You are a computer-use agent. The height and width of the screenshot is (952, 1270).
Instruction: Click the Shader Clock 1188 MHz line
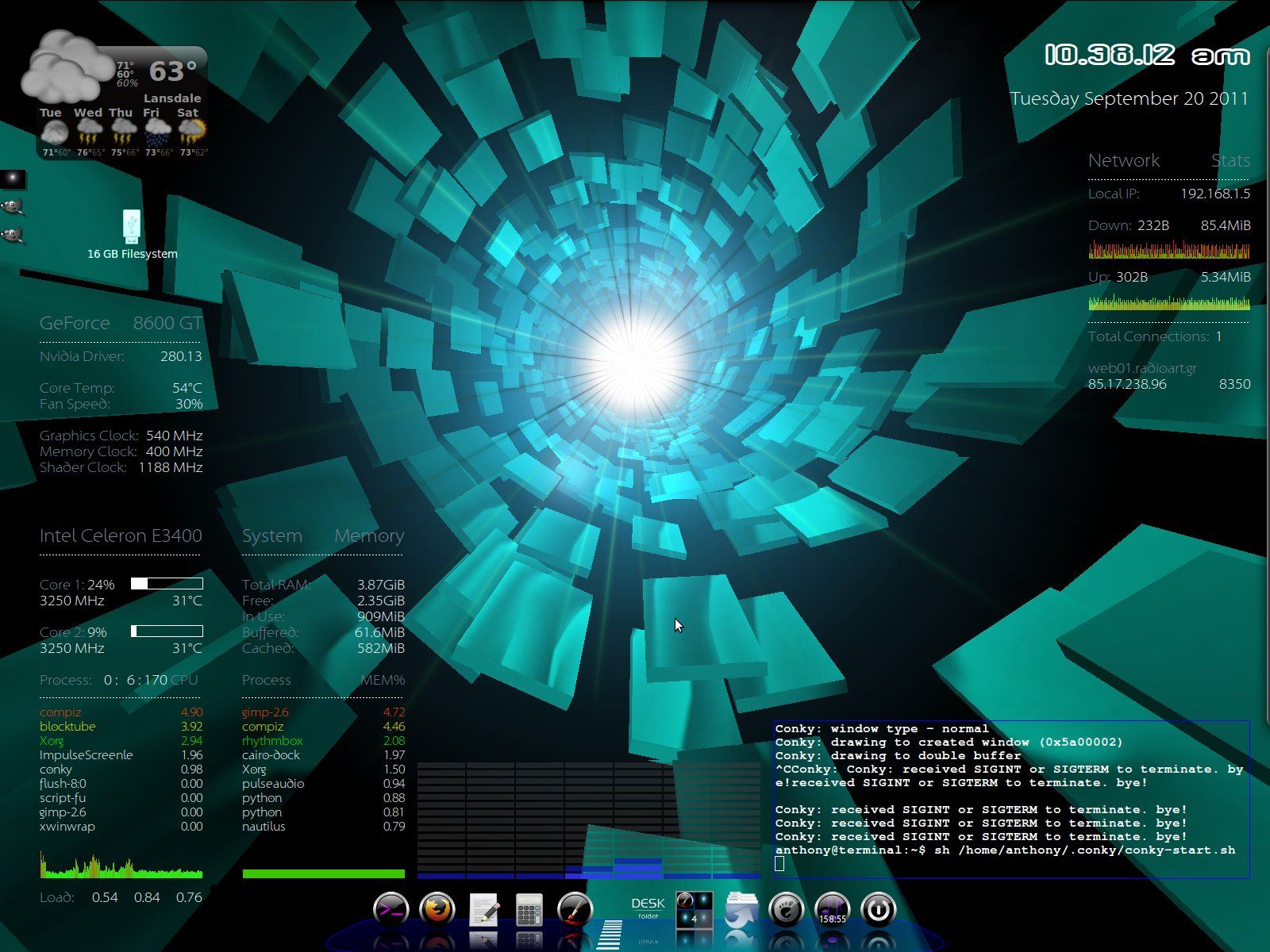[121, 467]
